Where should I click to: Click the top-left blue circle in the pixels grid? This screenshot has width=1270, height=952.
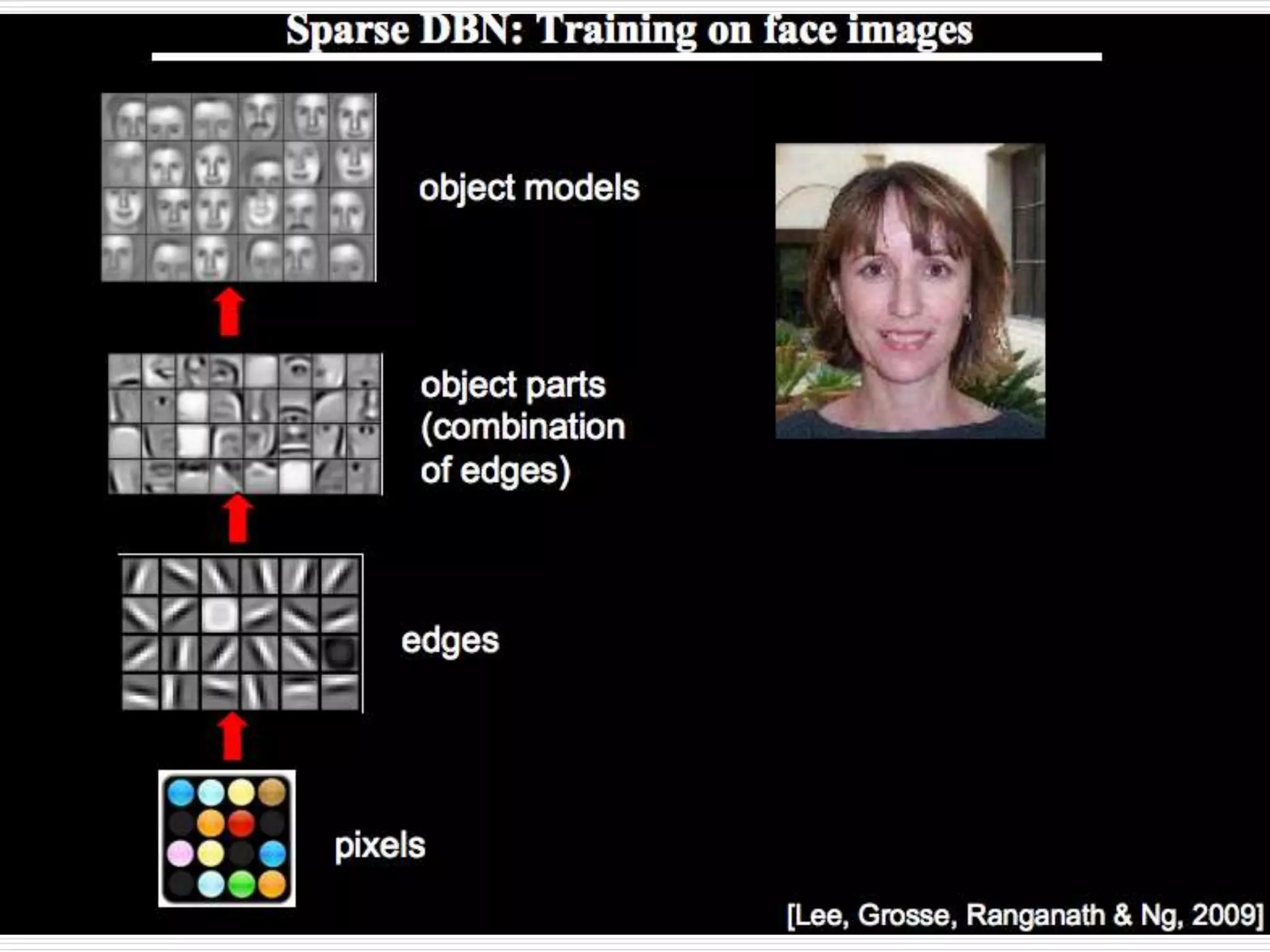(x=181, y=793)
